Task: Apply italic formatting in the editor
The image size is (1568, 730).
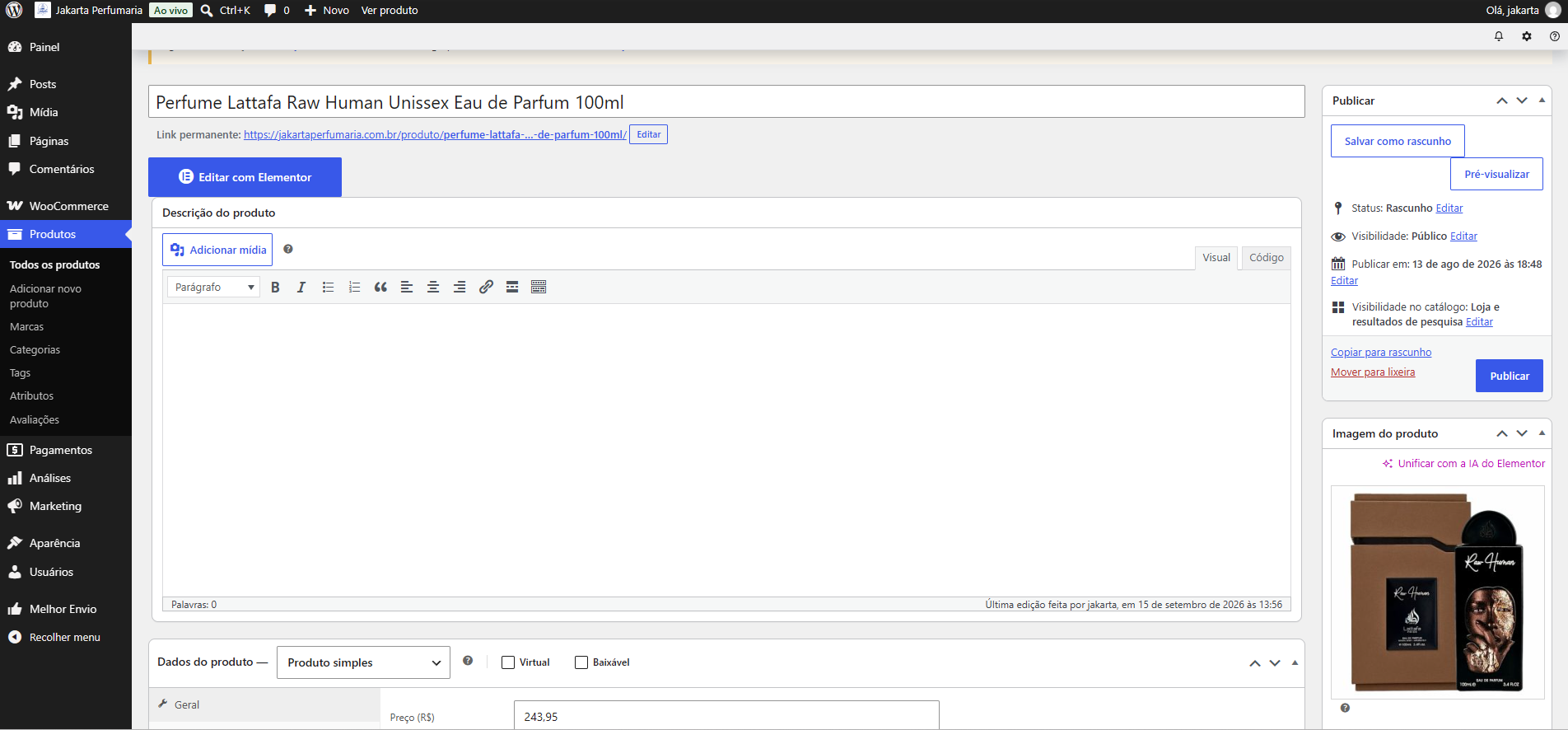Action: 301,287
